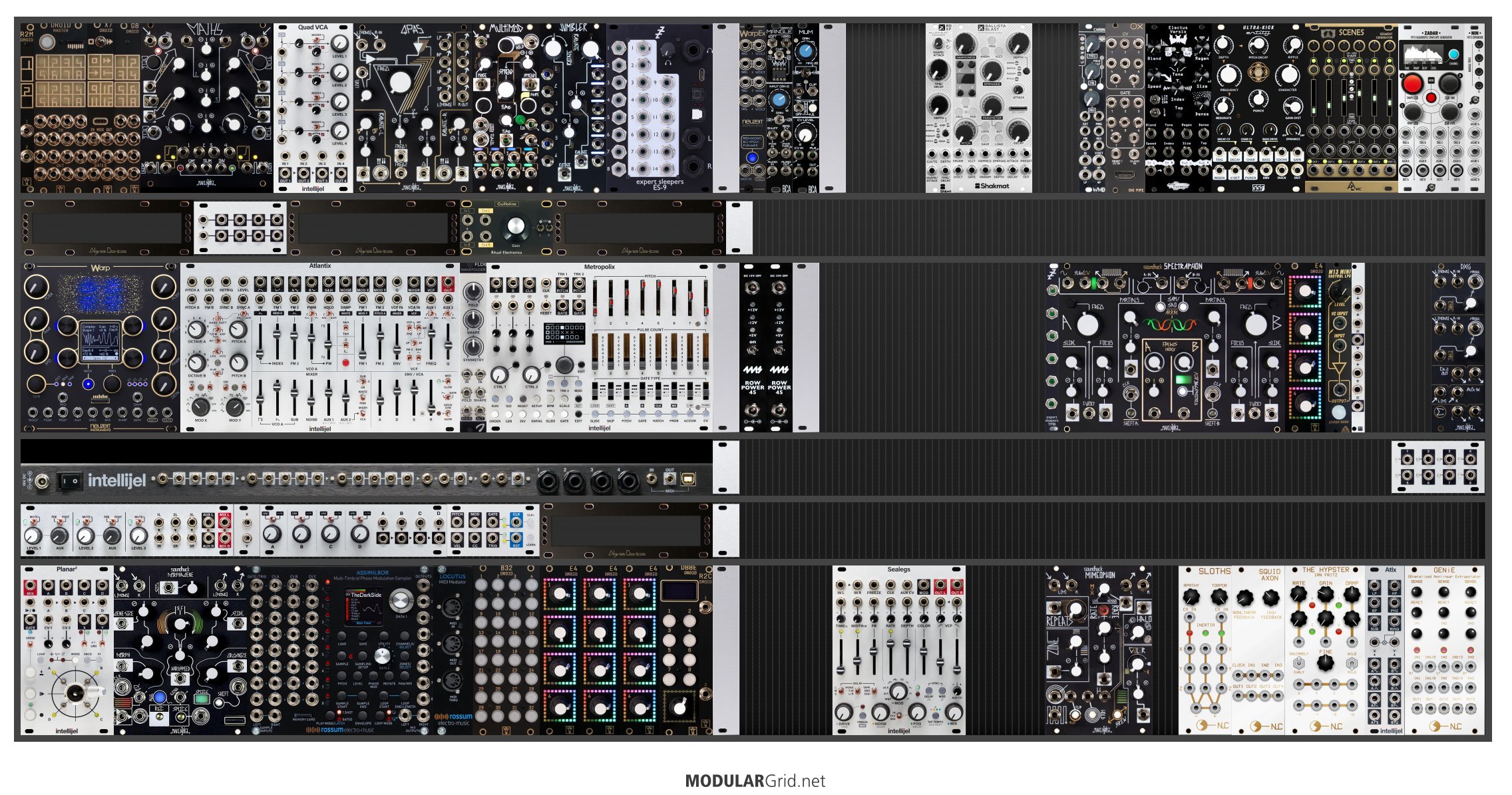Open the Spectraphon module
The height and width of the screenshot is (795, 1512).
click(1172, 347)
